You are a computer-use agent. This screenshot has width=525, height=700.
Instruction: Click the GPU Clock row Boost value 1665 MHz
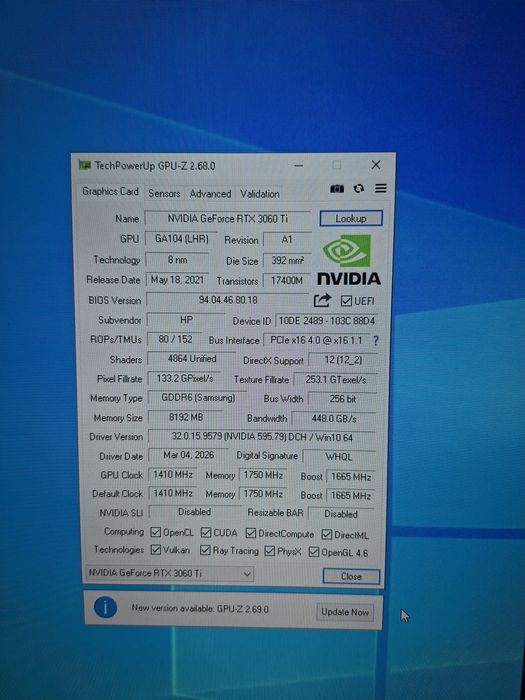point(351,477)
